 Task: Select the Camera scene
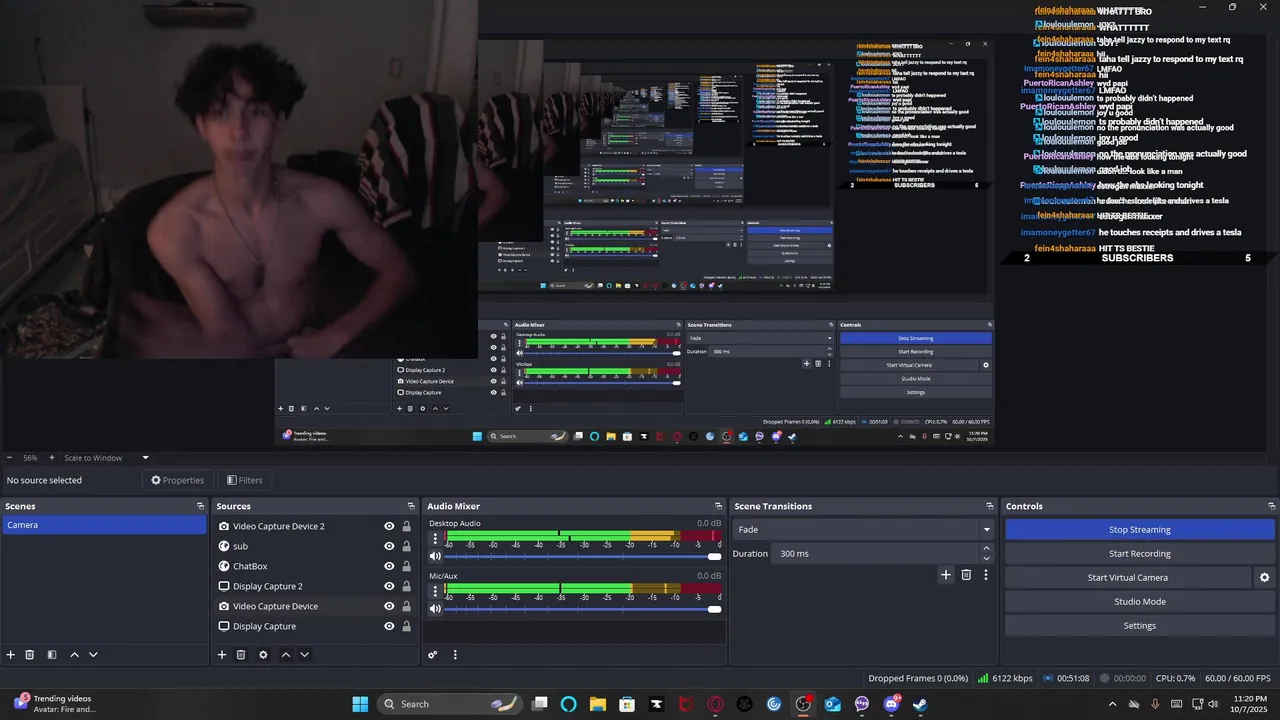tap(104, 525)
